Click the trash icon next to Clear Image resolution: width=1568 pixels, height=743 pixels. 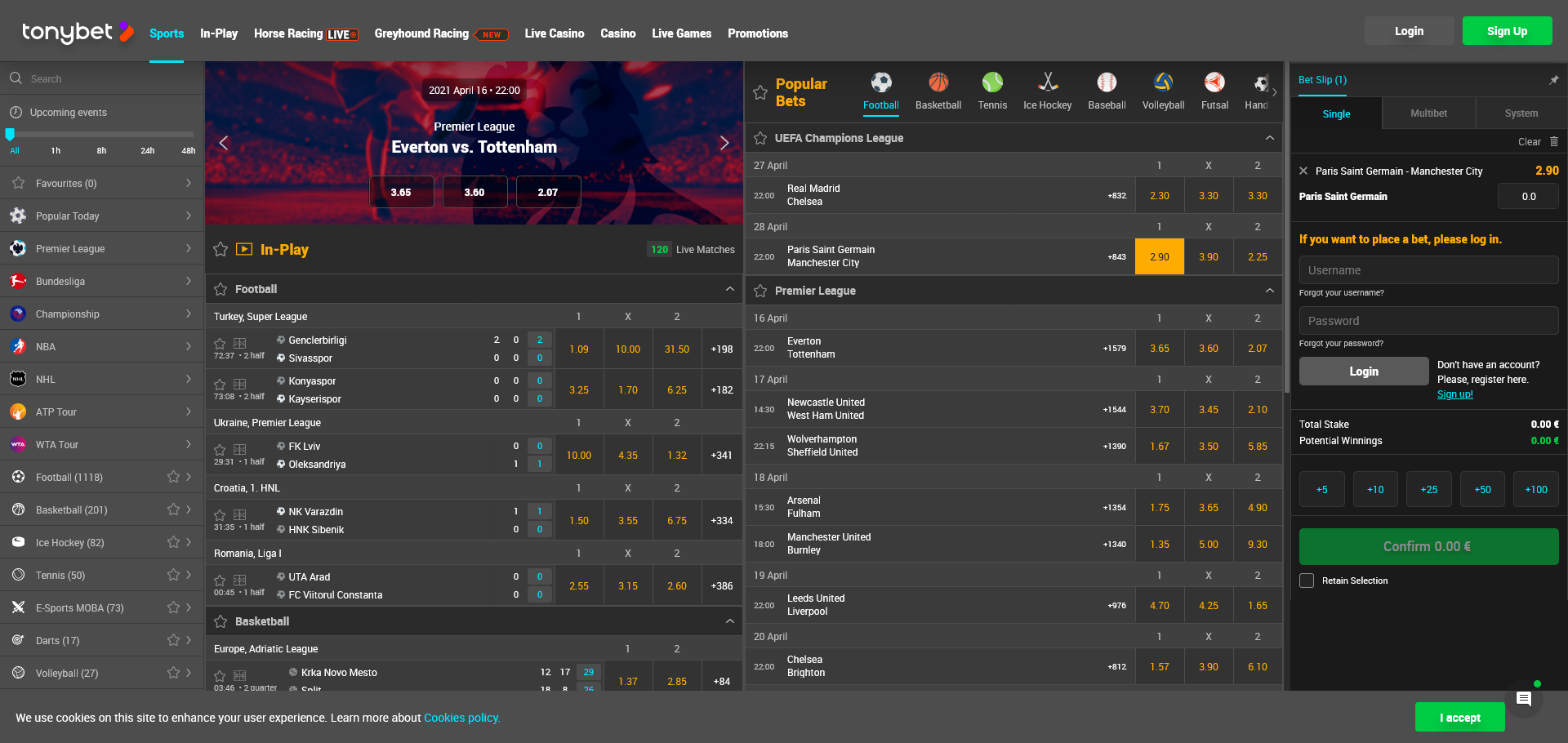click(x=1554, y=141)
